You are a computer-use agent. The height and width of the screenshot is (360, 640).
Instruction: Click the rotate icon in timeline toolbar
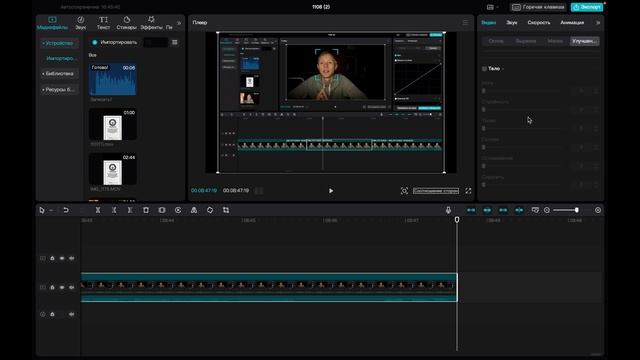210,210
